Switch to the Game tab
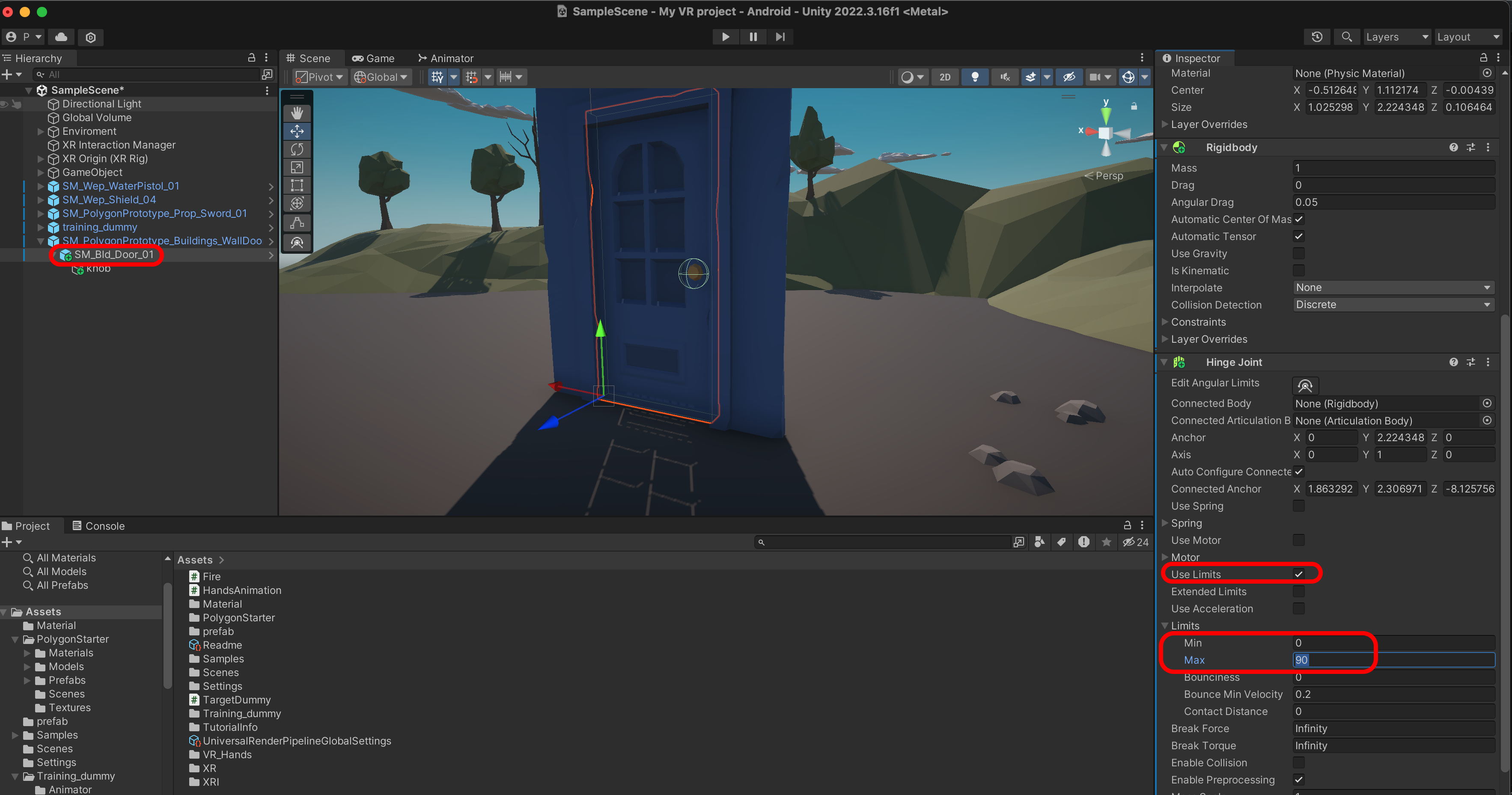The width and height of the screenshot is (1512, 795). pos(373,58)
